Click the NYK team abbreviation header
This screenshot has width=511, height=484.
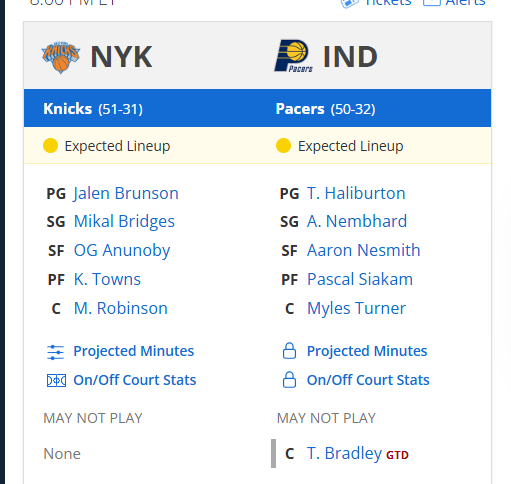[121, 57]
